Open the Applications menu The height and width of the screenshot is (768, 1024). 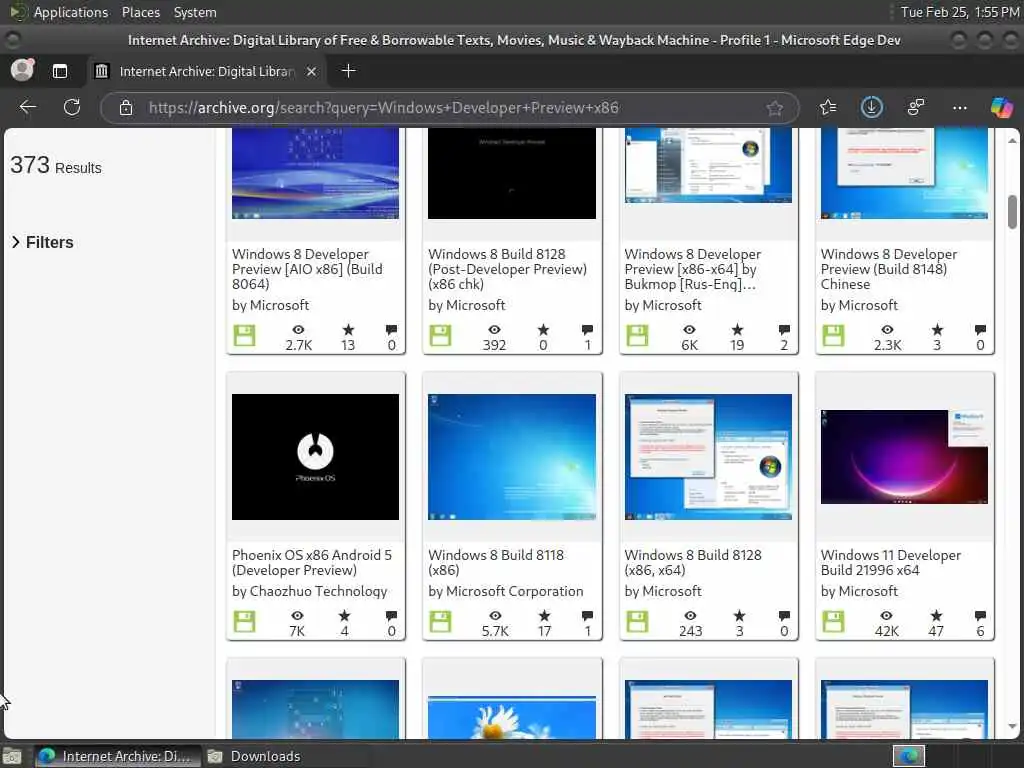tap(71, 12)
